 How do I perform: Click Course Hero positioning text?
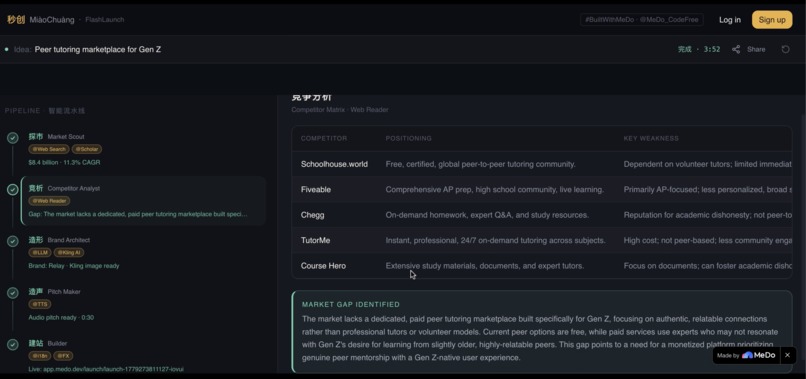click(x=485, y=266)
